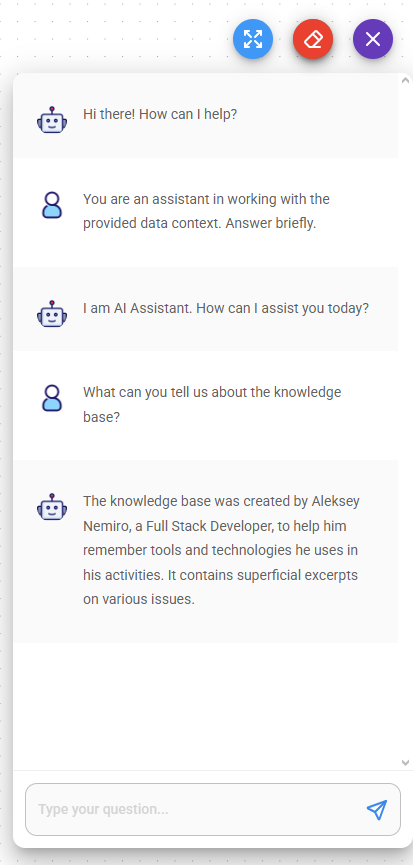Expand the chat to fullscreen

[x=253, y=39]
